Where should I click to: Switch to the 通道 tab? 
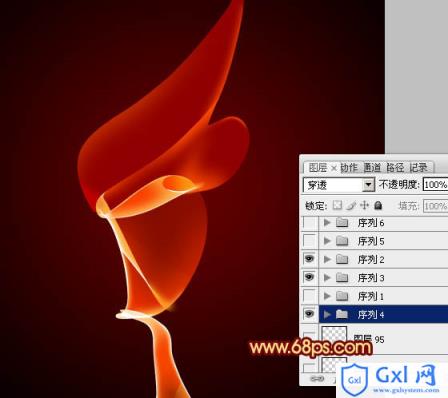(x=372, y=168)
